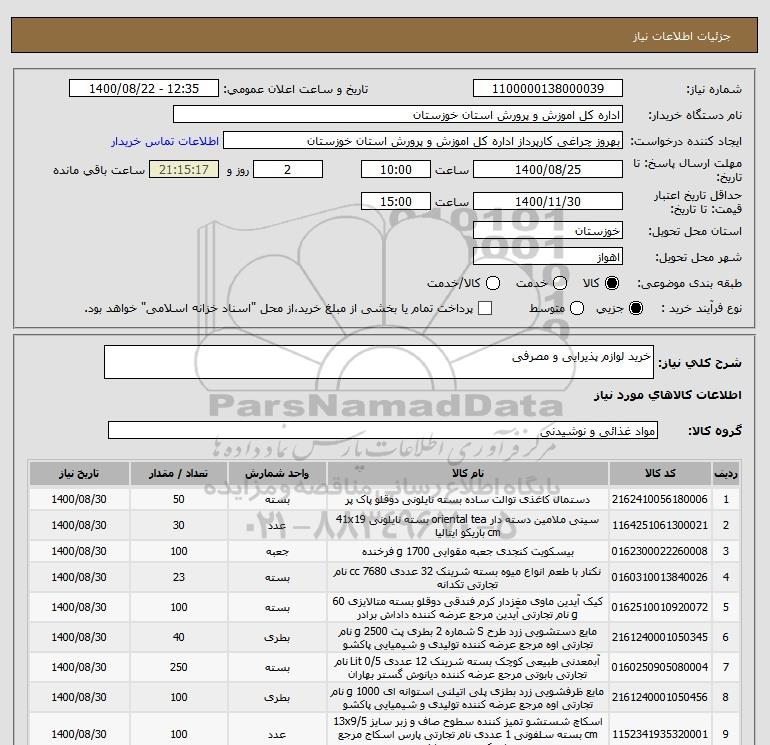Click the مایع ظرفشویی زرد item name
Viewport: 770px width, 745px height.
[x=468, y=697]
